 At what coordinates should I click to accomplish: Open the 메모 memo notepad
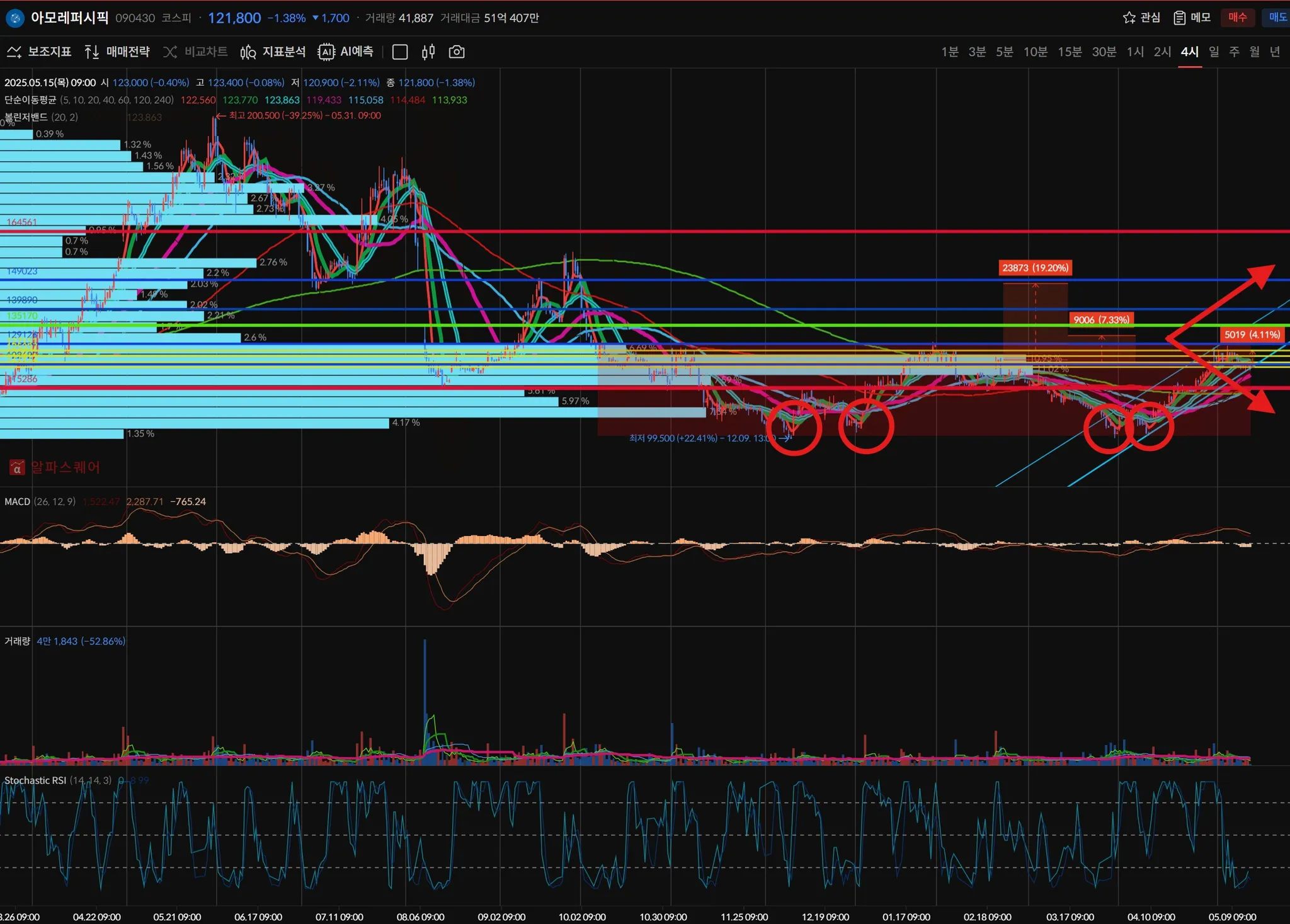tap(1192, 18)
